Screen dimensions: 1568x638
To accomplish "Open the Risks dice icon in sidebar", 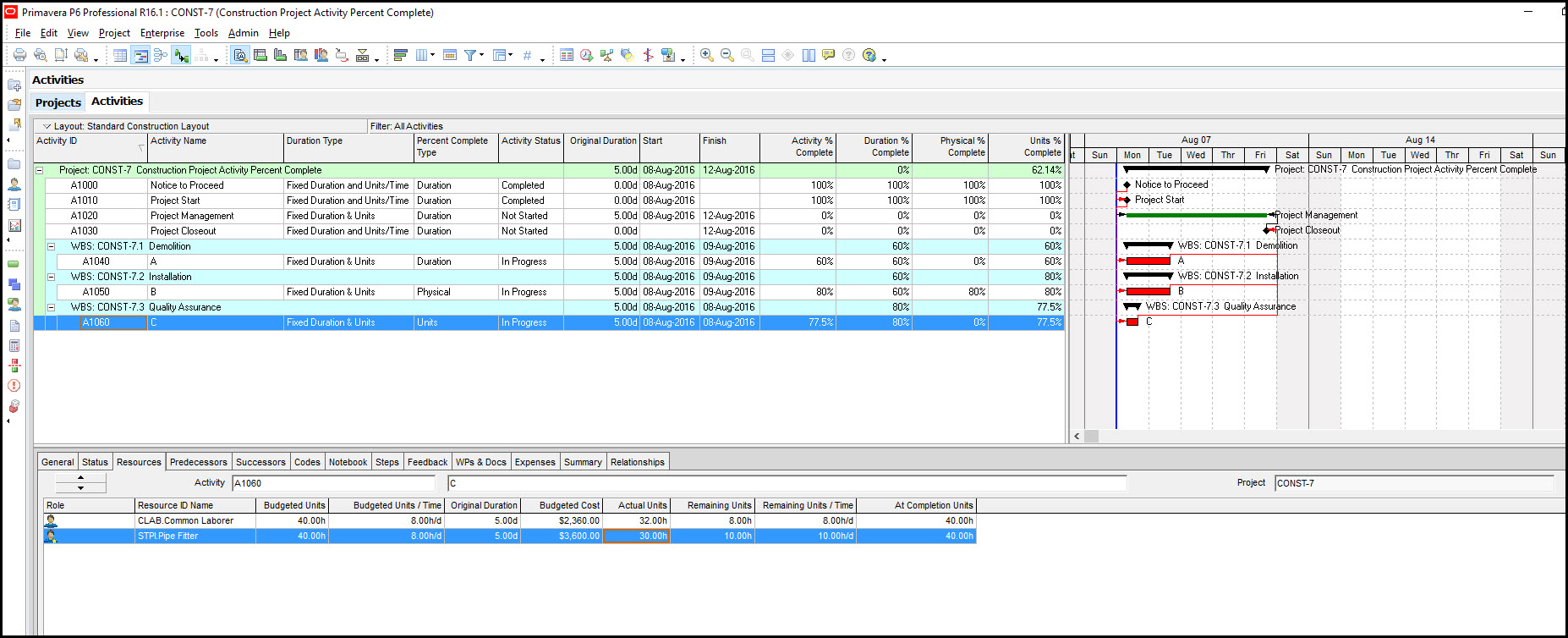I will [14, 406].
